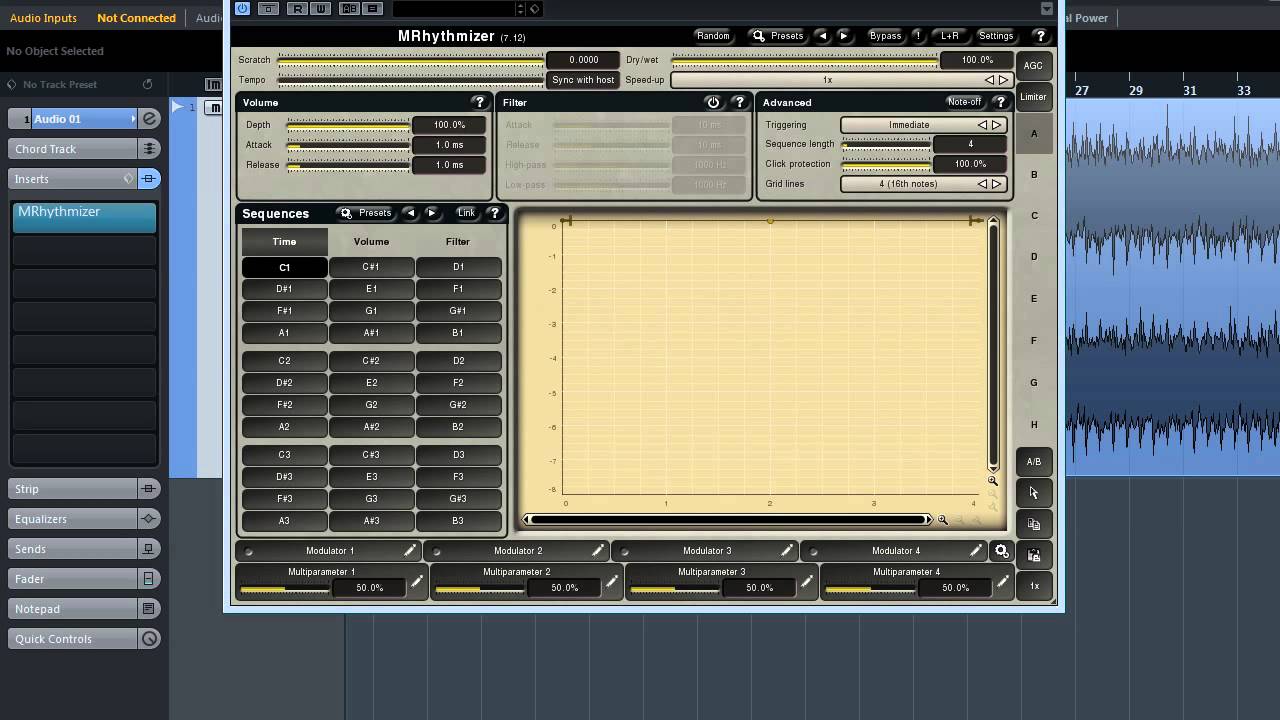The height and width of the screenshot is (720, 1280).
Task: Edit Modulator 1 with its pencil icon
Action: pyautogui.click(x=410, y=551)
